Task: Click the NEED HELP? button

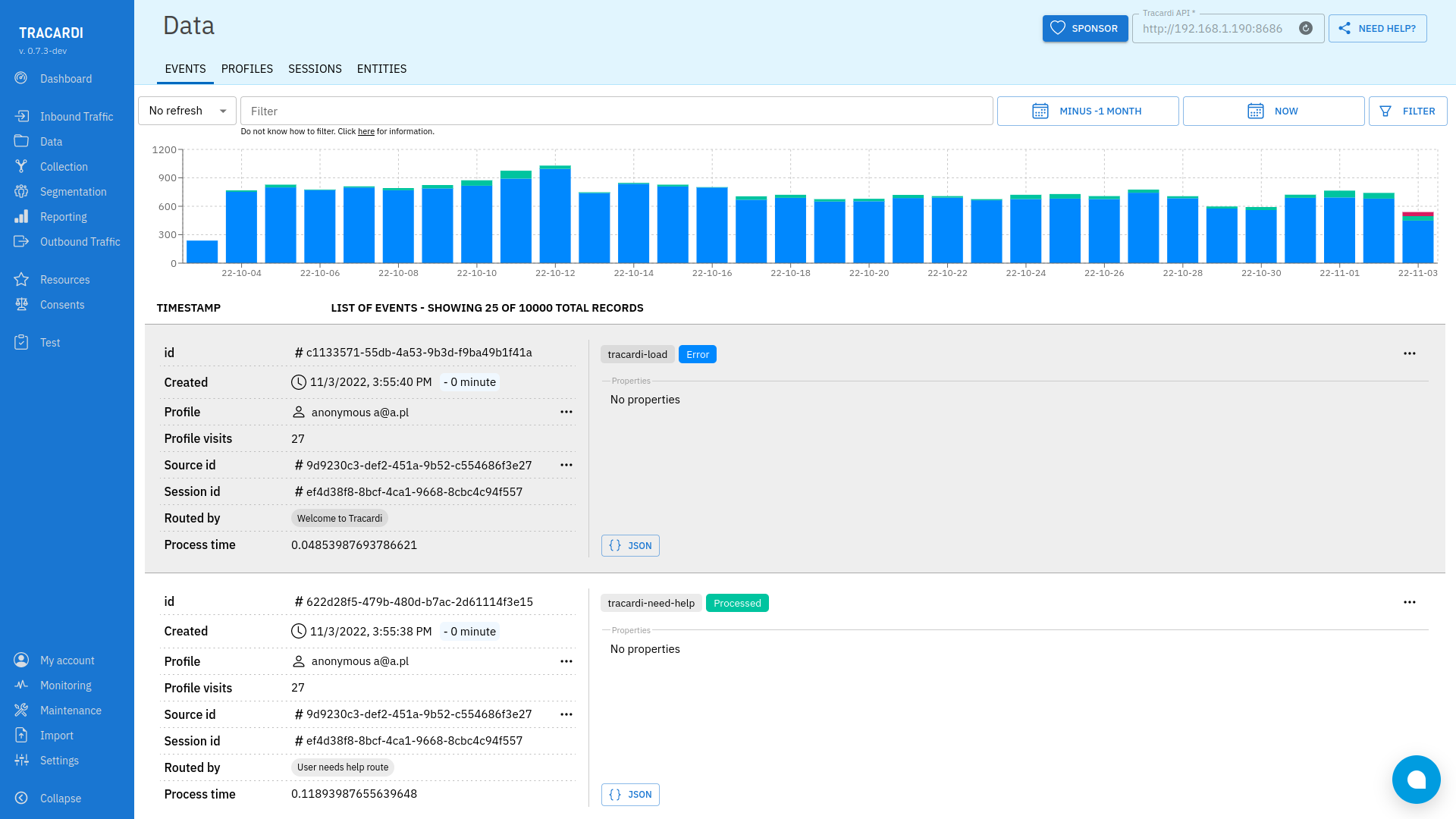Action: [x=1377, y=28]
